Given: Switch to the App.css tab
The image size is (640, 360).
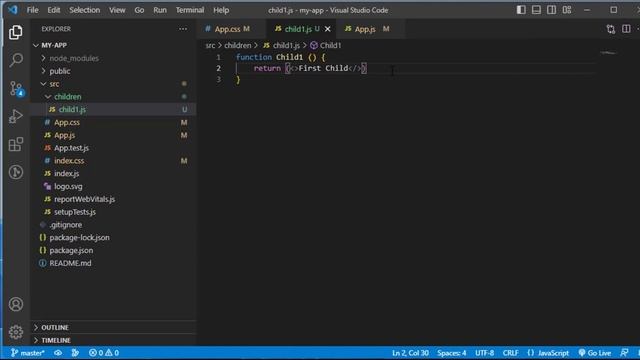Looking at the screenshot, I should click(x=231, y=29).
